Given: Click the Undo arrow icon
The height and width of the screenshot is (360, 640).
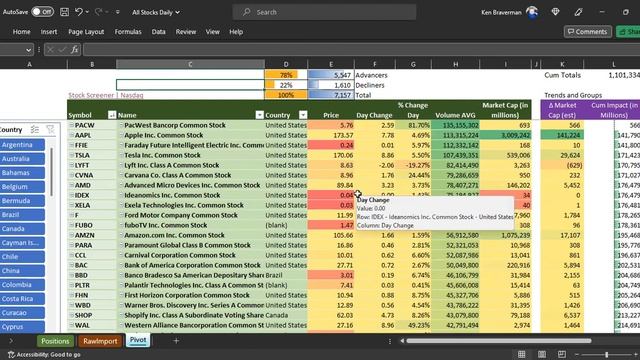Looking at the screenshot, I should (x=79, y=12).
